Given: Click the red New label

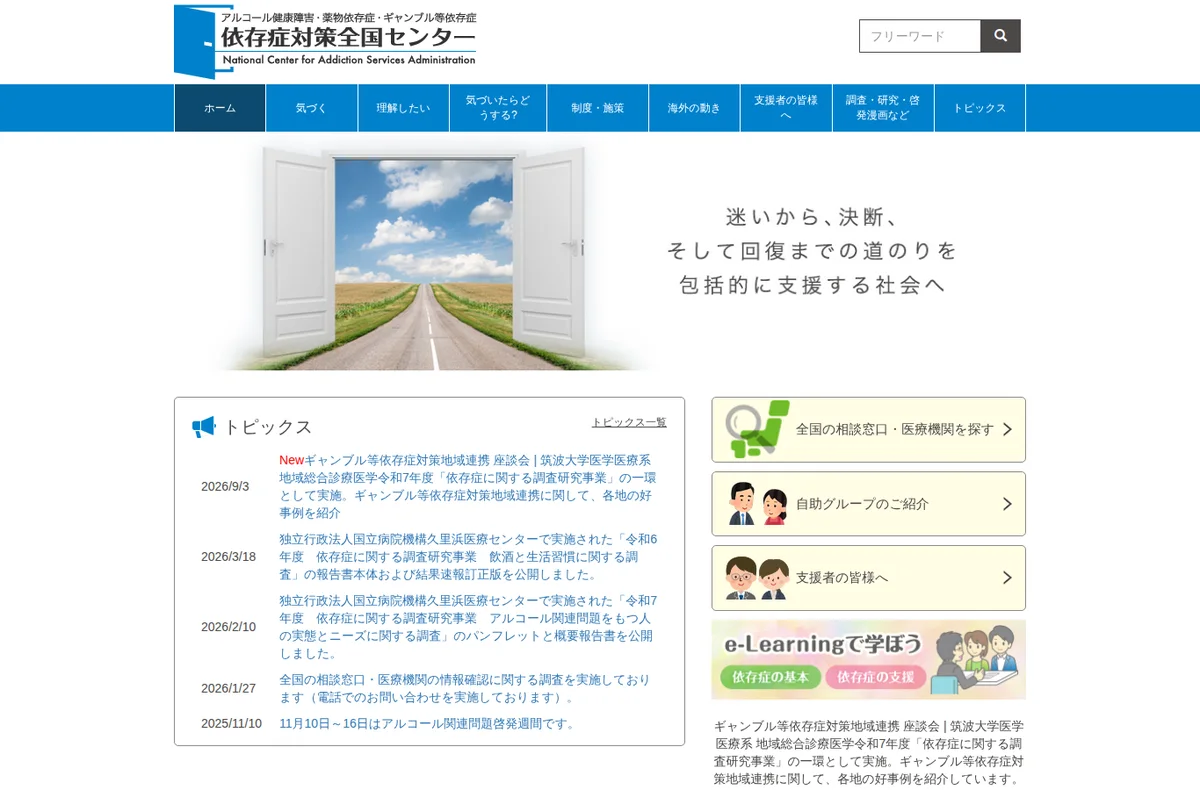Looking at the screenshot, I should point(291,460).
